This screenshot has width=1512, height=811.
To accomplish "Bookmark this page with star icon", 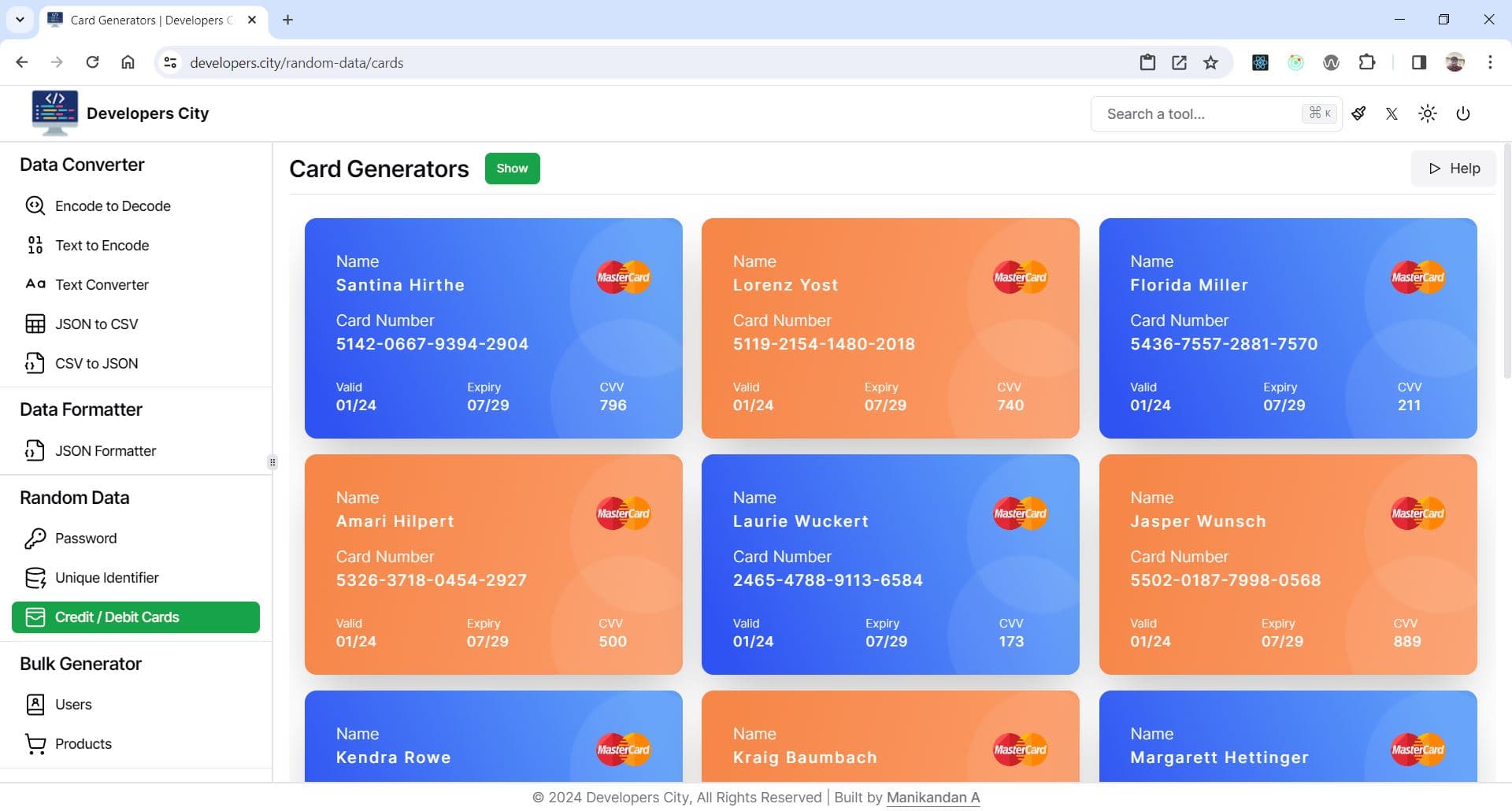I will point(1211,62).
